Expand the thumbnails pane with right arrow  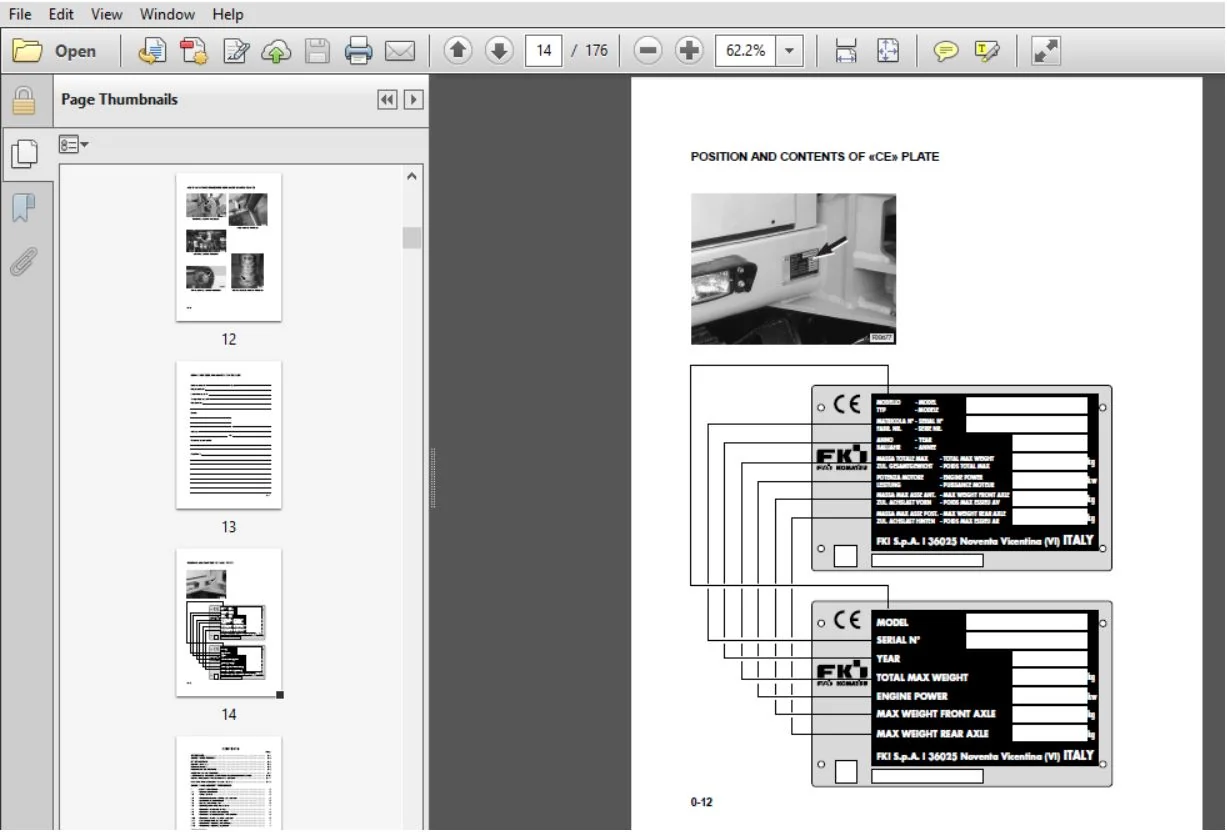tap(413, 100)
